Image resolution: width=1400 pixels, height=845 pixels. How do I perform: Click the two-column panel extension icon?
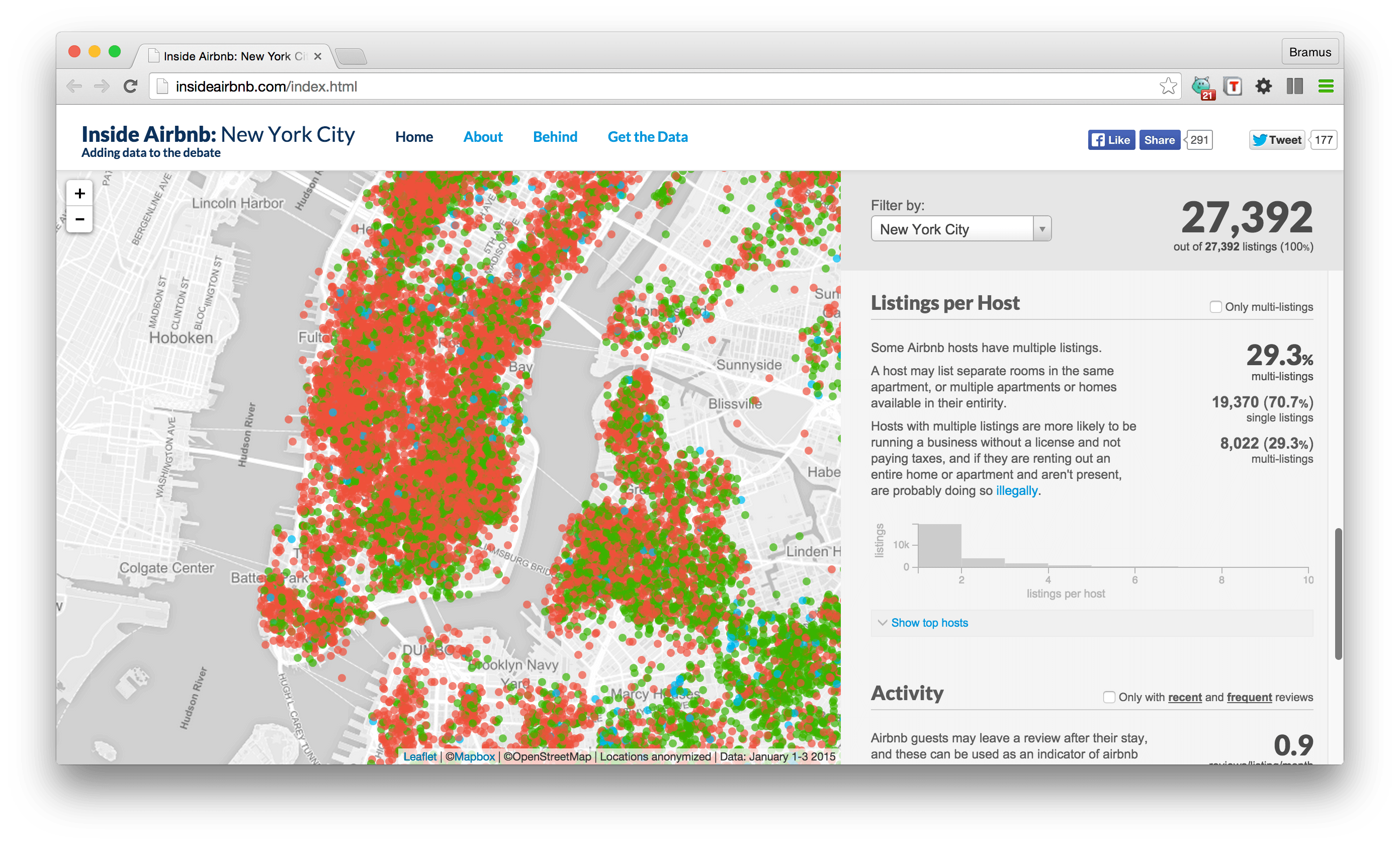(1294, 87)
